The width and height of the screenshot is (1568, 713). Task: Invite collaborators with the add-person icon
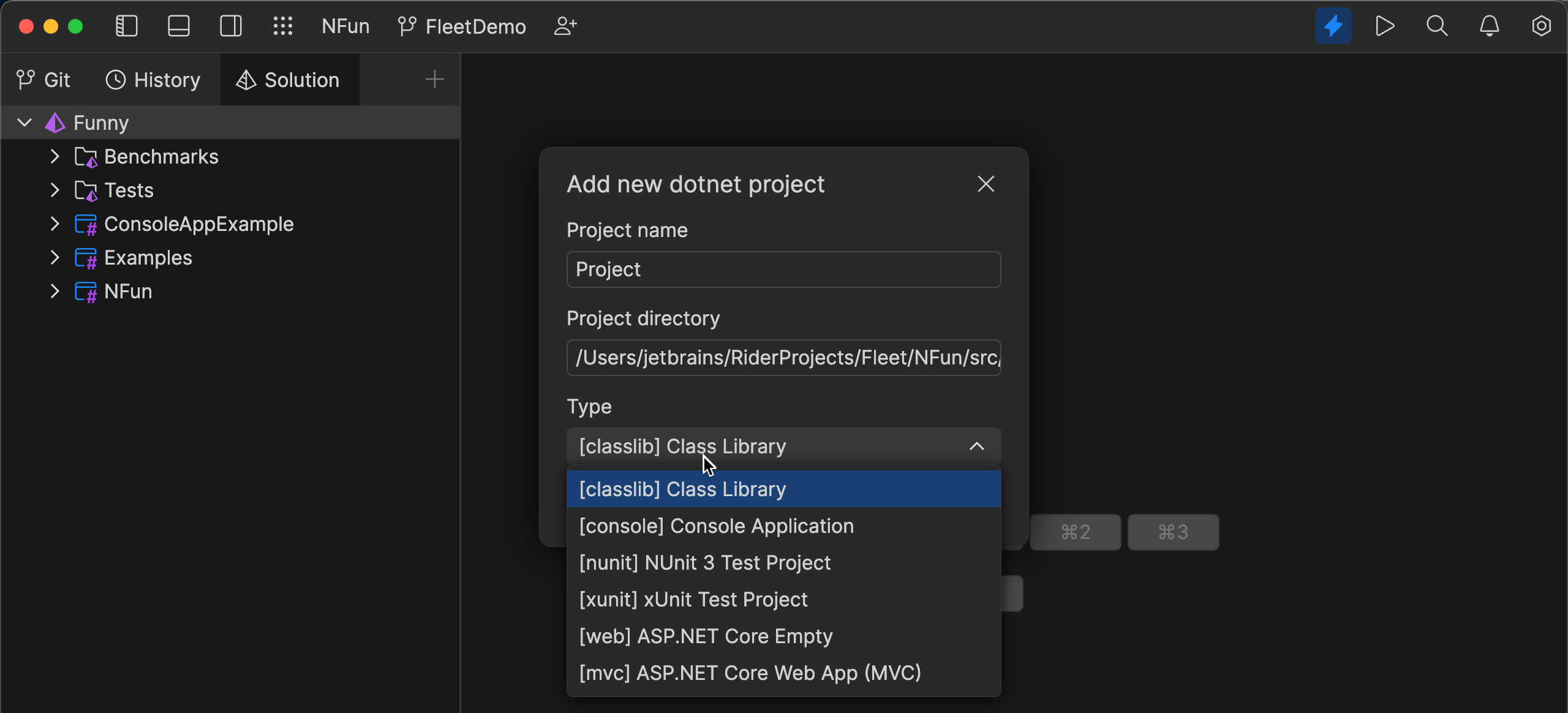click(x=565, y=26)
